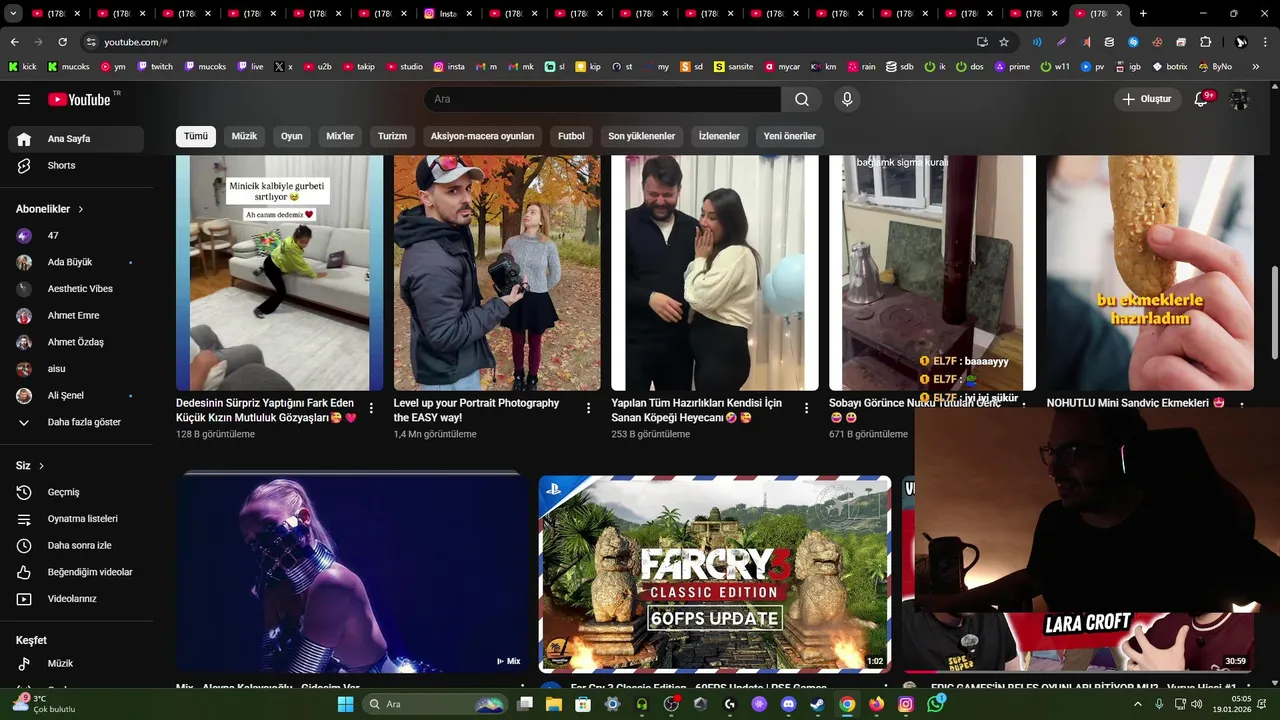Image resolution: width=1280 pixels, height=720 pixels.
Task: Go to Ana Sayfa in sidebar
Action: 76,139
